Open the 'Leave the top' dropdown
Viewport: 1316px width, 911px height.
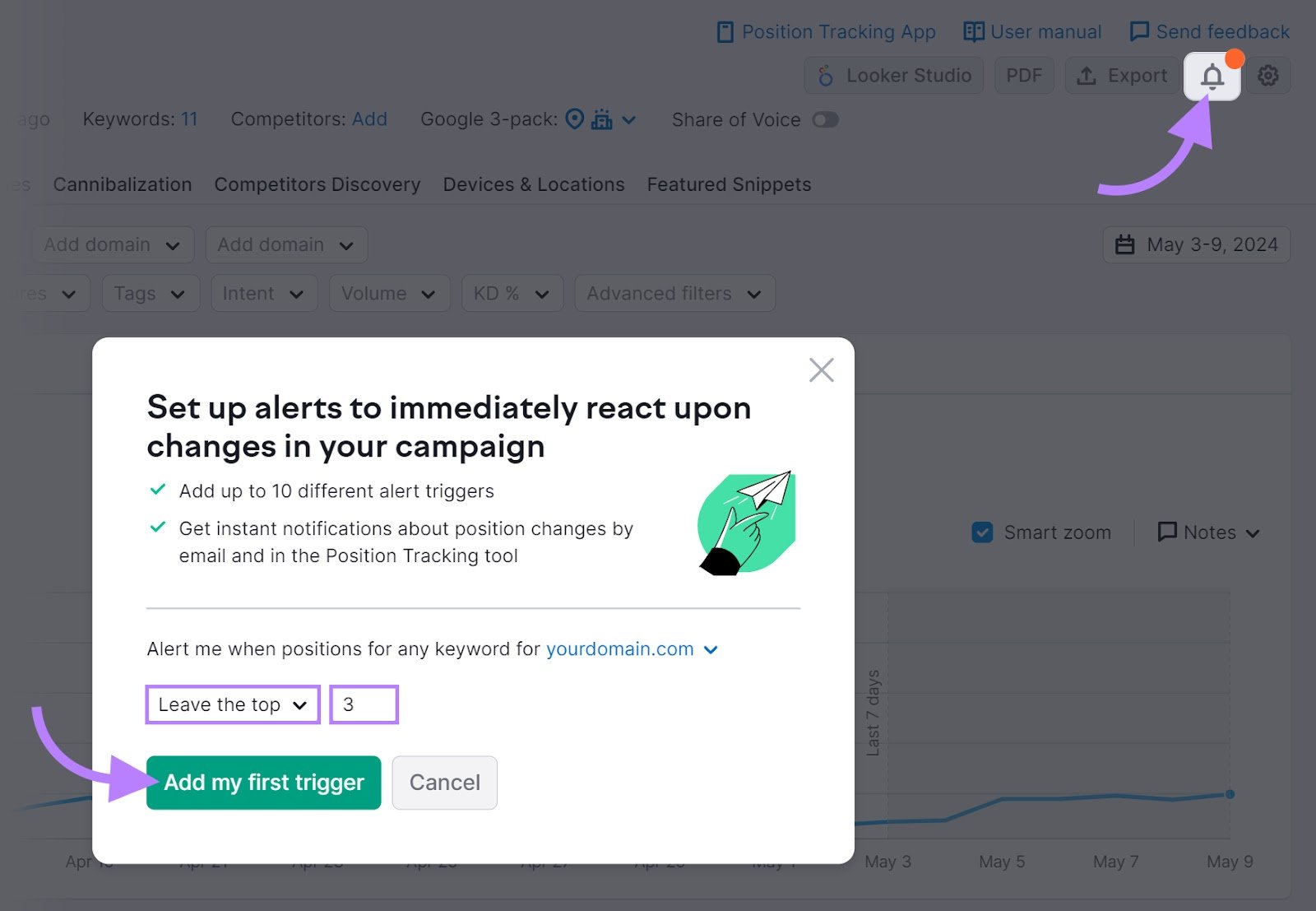click(x=232, y=704)
